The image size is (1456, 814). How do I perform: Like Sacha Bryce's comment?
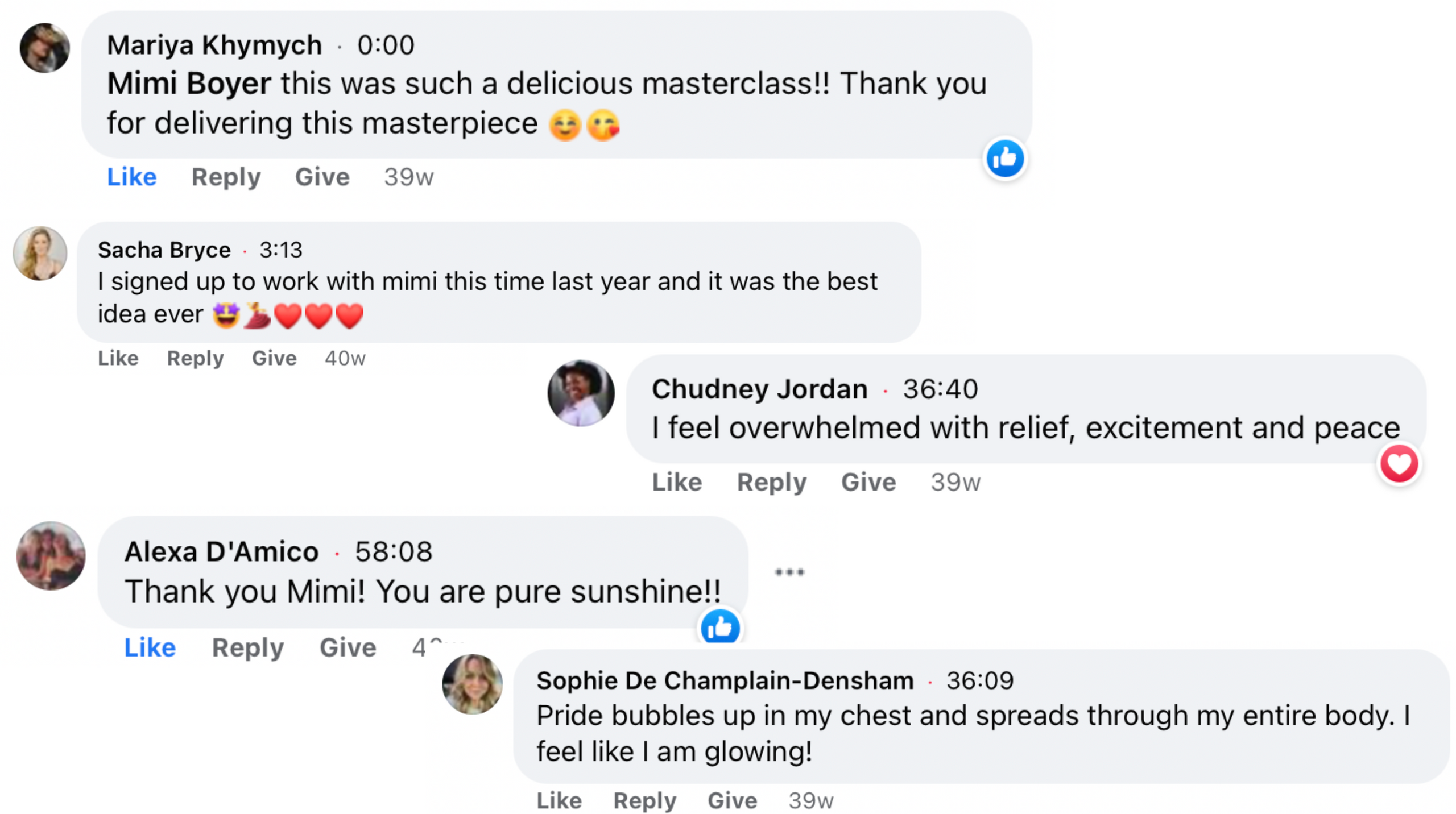(118, 358)
